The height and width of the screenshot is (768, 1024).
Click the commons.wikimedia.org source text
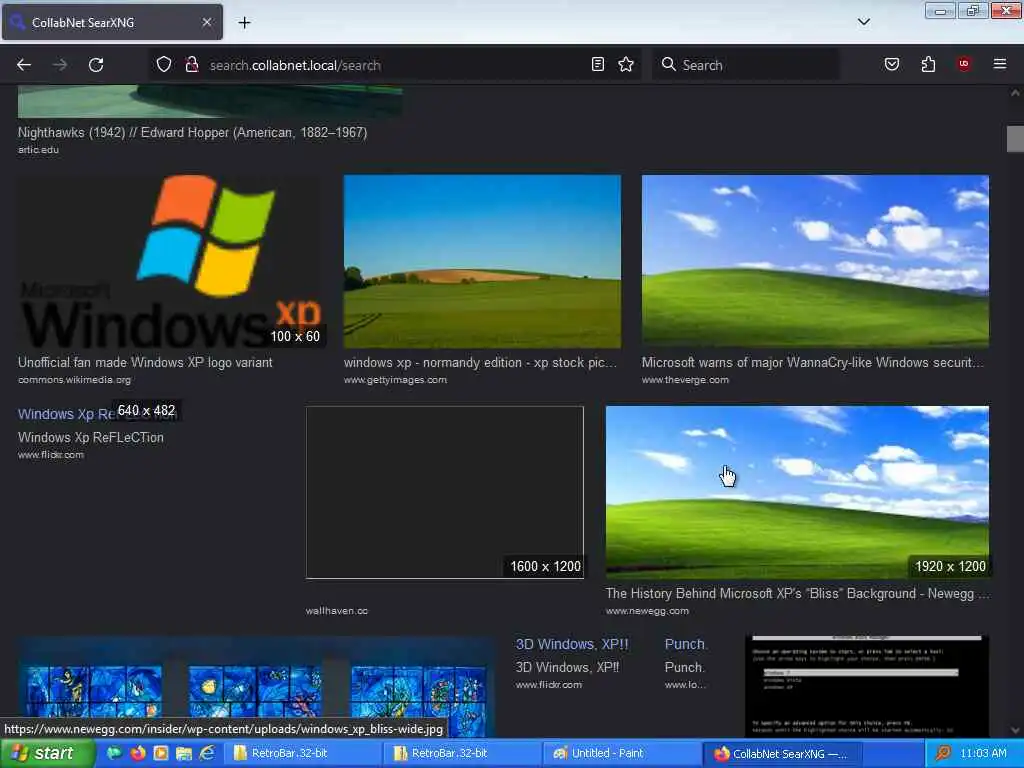pyautogui.click(x=74, y=380)
